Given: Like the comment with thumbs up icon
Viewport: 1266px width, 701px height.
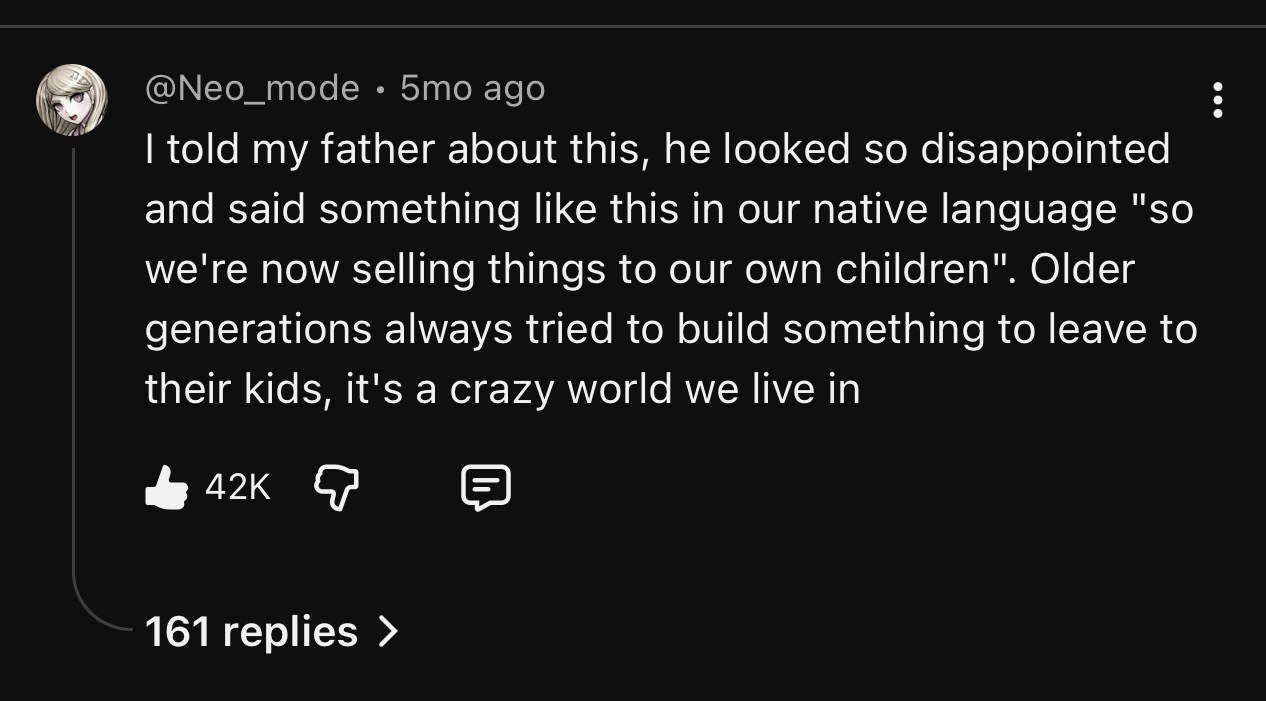Looking at the screenshot, I should (x=166, y=488).
